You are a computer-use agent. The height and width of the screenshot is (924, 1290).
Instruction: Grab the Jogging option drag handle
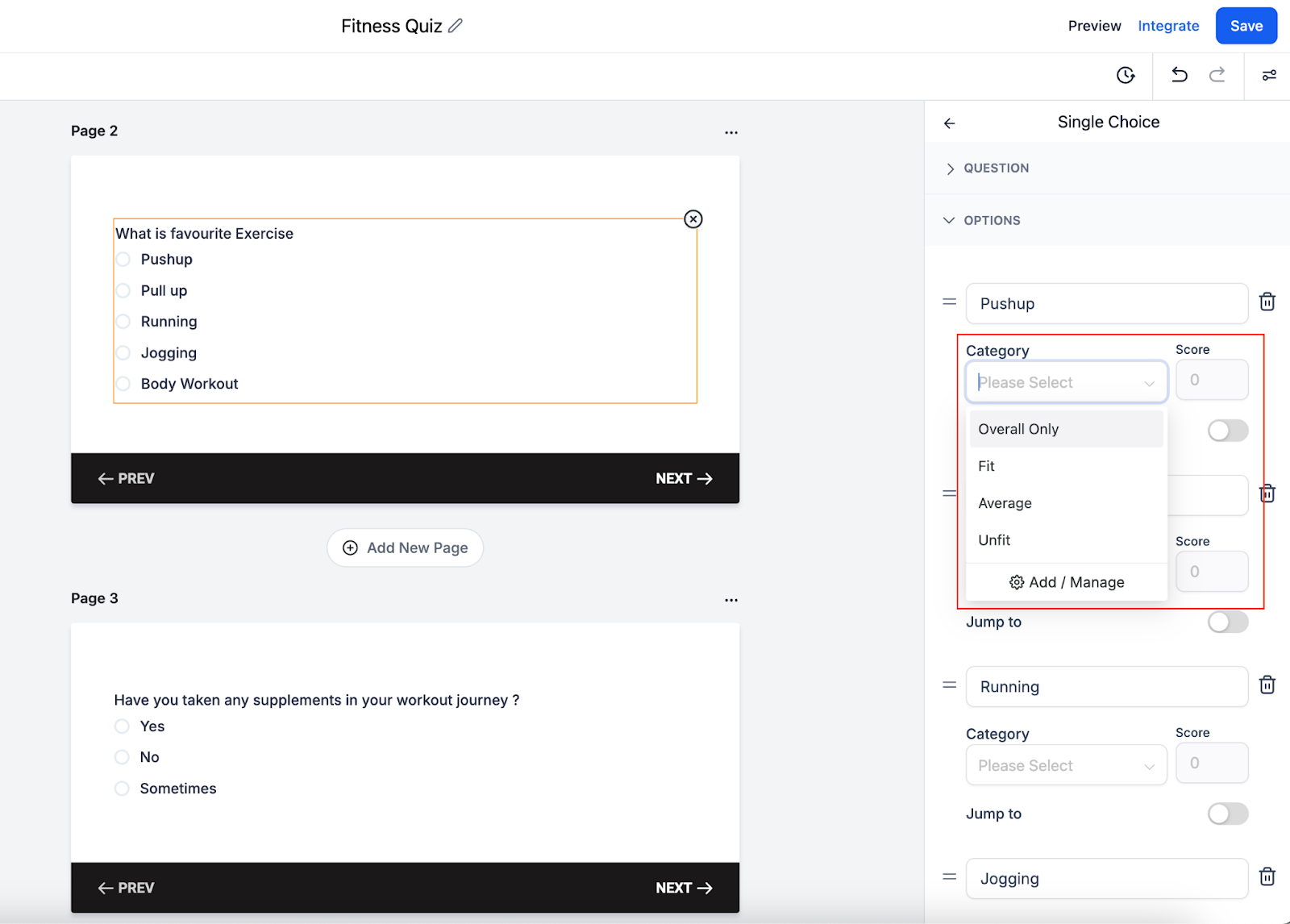[x=950, y=876]
